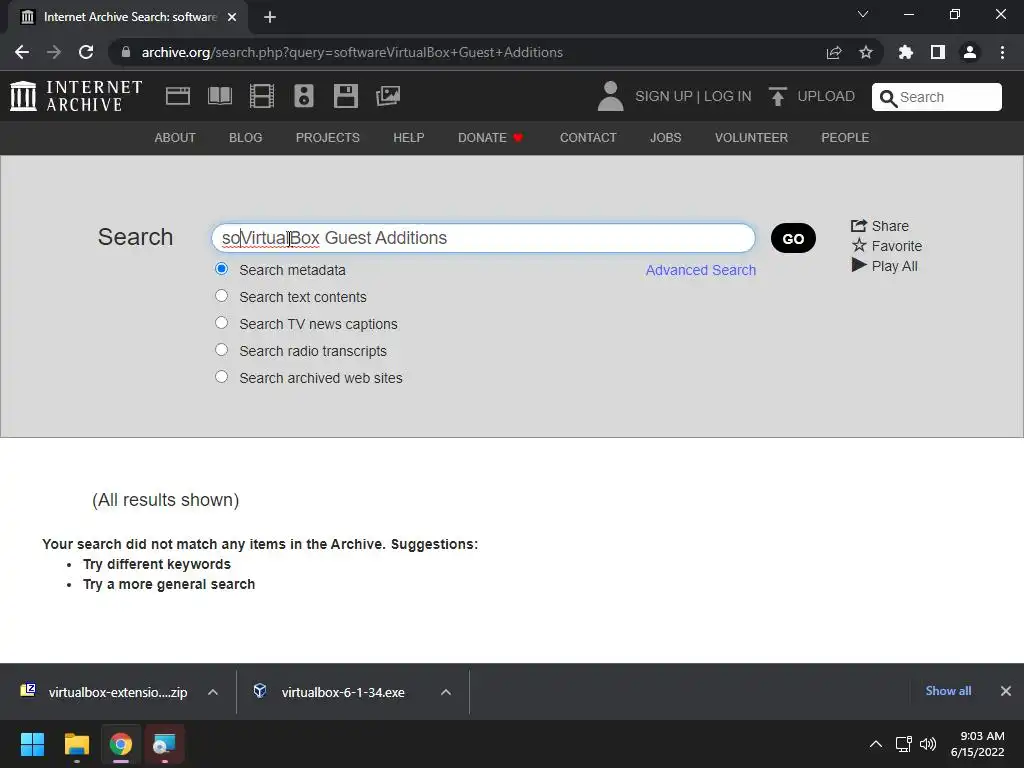Expand virtualbox-6-1-34.exe download options

pyautogui.click(x=446, y=692)
